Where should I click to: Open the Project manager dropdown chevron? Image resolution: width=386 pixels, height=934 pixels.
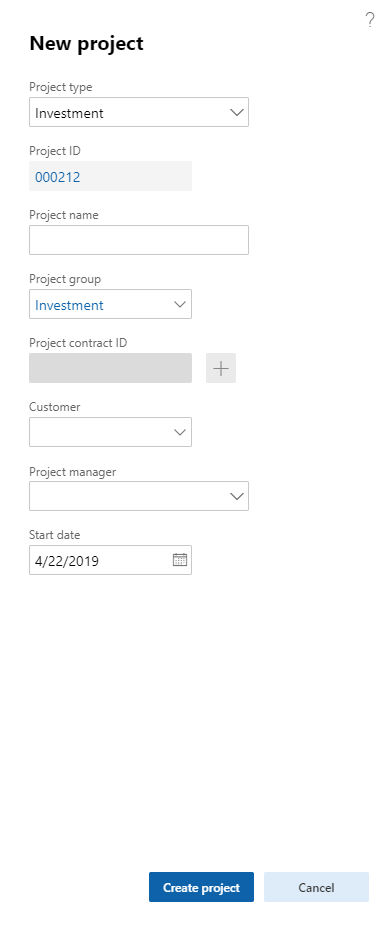236,496
